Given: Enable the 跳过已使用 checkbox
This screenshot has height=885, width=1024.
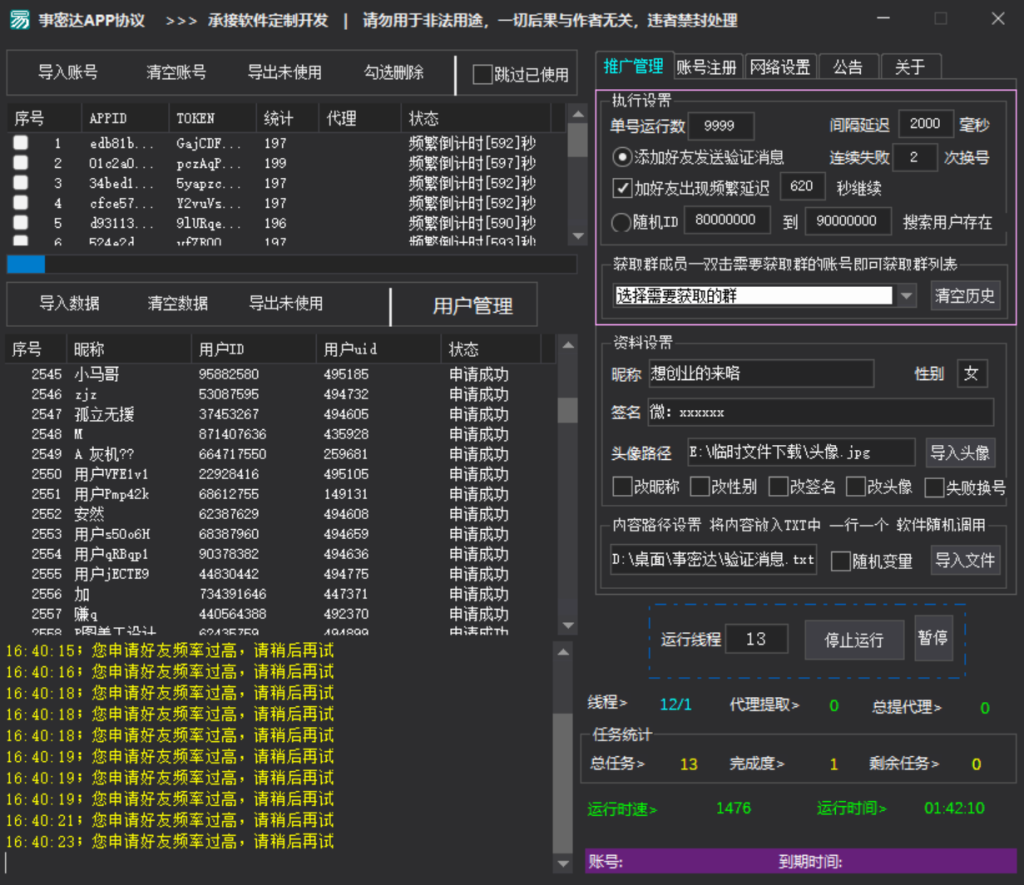Looking at the screenshot, I should tap(481, 75).
